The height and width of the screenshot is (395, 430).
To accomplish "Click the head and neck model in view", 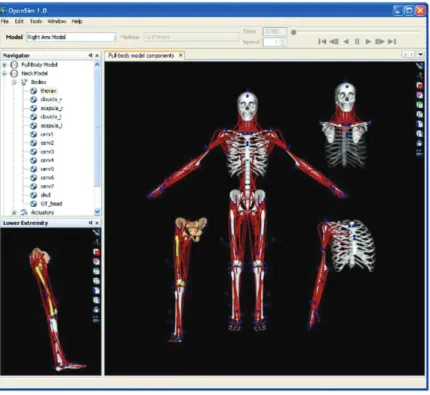I will coord(346,125).
